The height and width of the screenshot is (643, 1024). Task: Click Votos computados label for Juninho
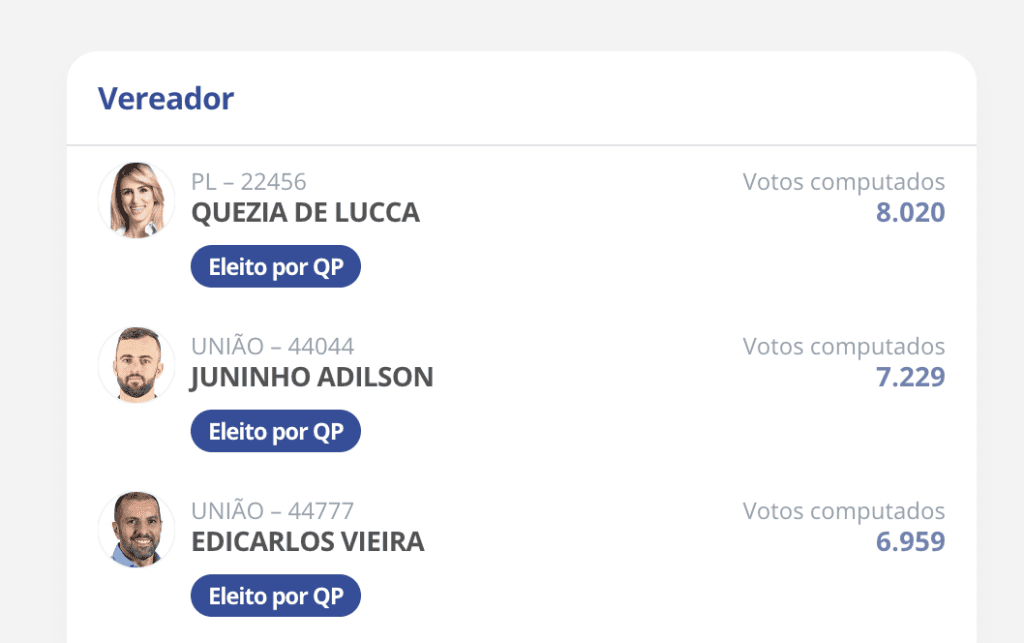pyautogui.click(x=844, y=347)
